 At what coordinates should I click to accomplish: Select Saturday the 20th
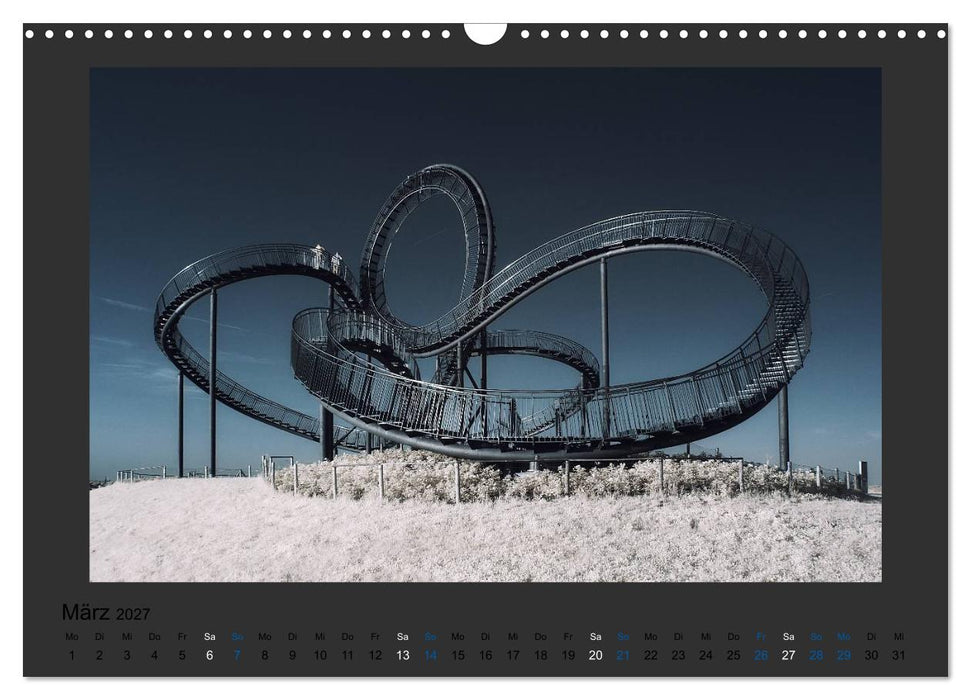point(596,655)
